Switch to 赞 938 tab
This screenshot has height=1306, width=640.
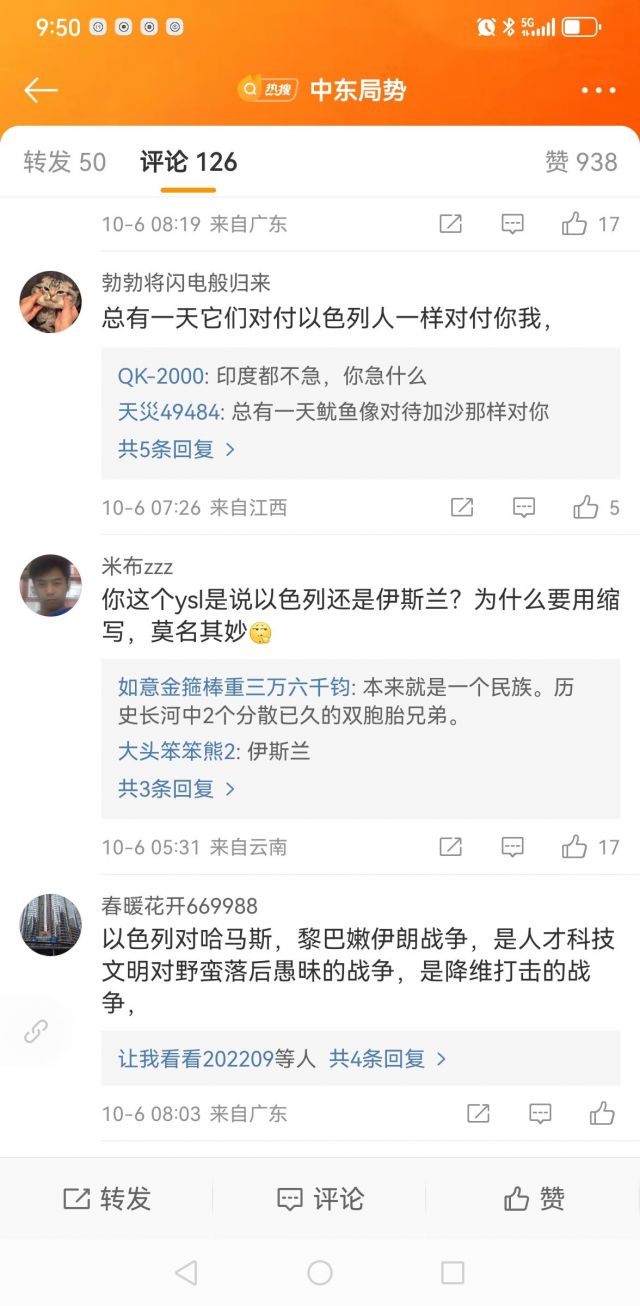click(x=581, y=162)
